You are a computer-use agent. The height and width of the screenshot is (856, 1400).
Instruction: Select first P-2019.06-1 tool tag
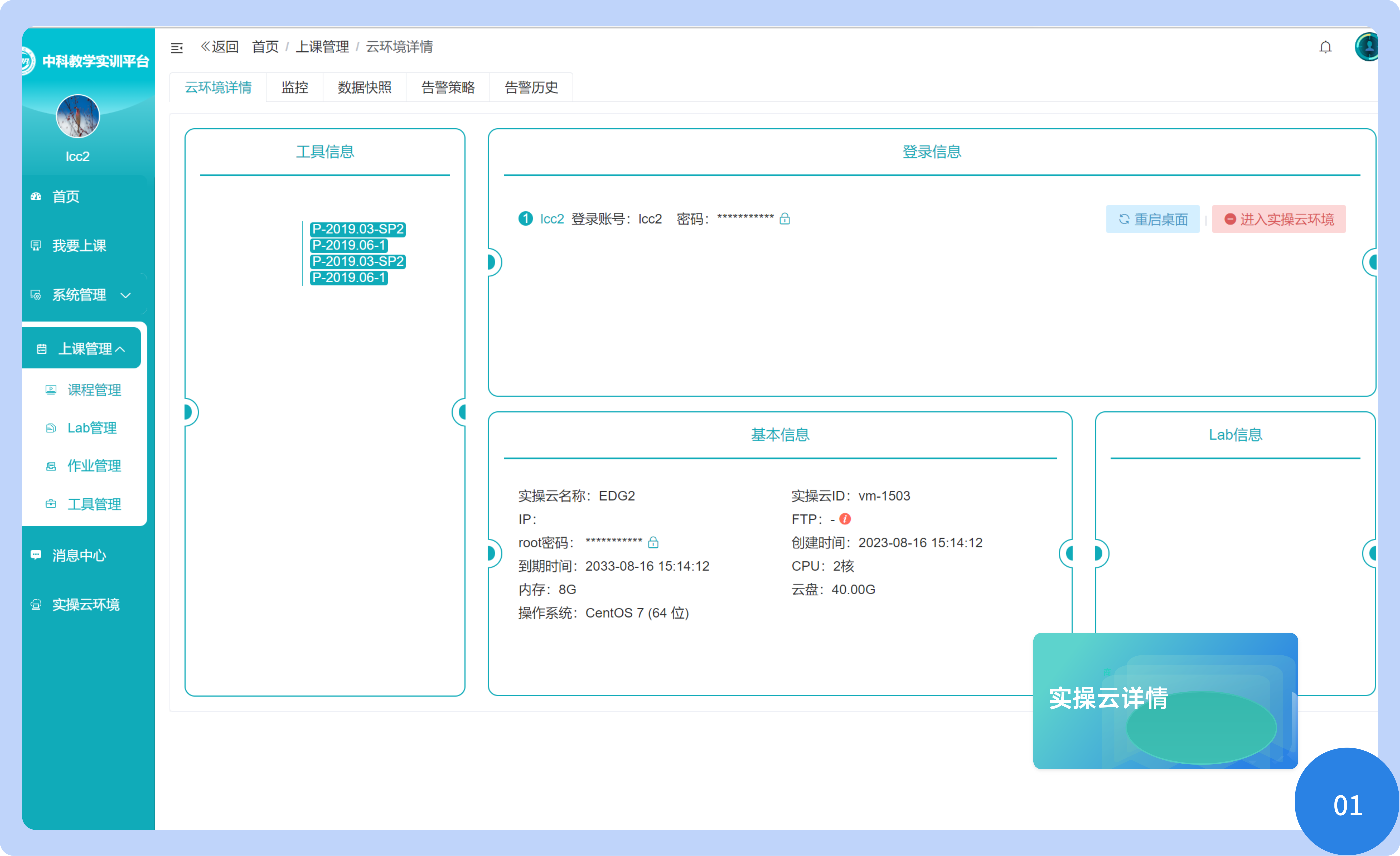point(349,245)
